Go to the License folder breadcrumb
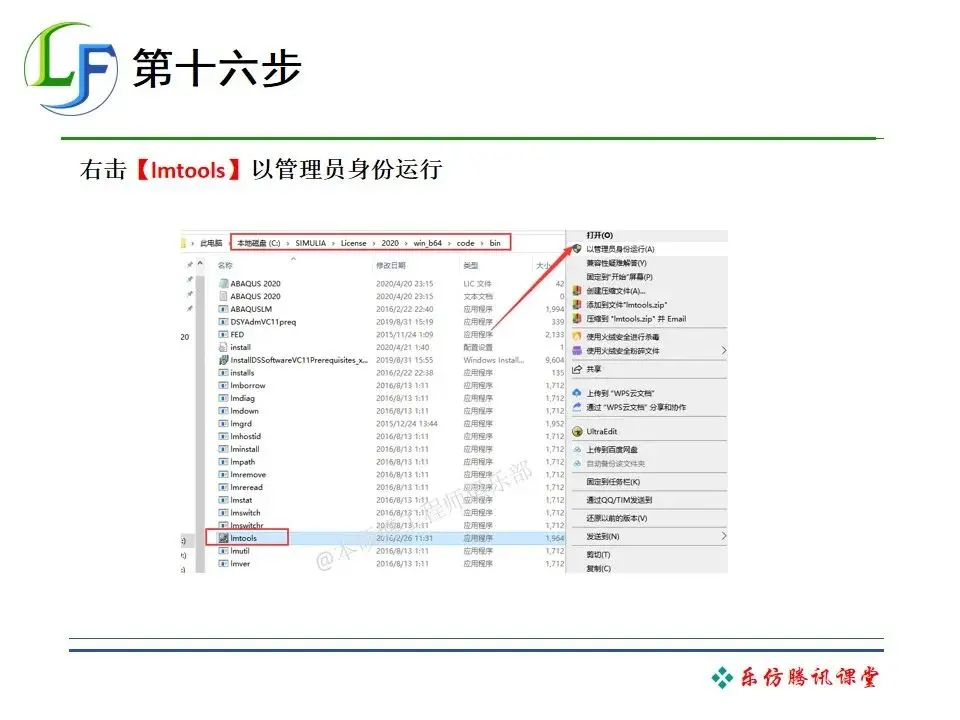 353,243
